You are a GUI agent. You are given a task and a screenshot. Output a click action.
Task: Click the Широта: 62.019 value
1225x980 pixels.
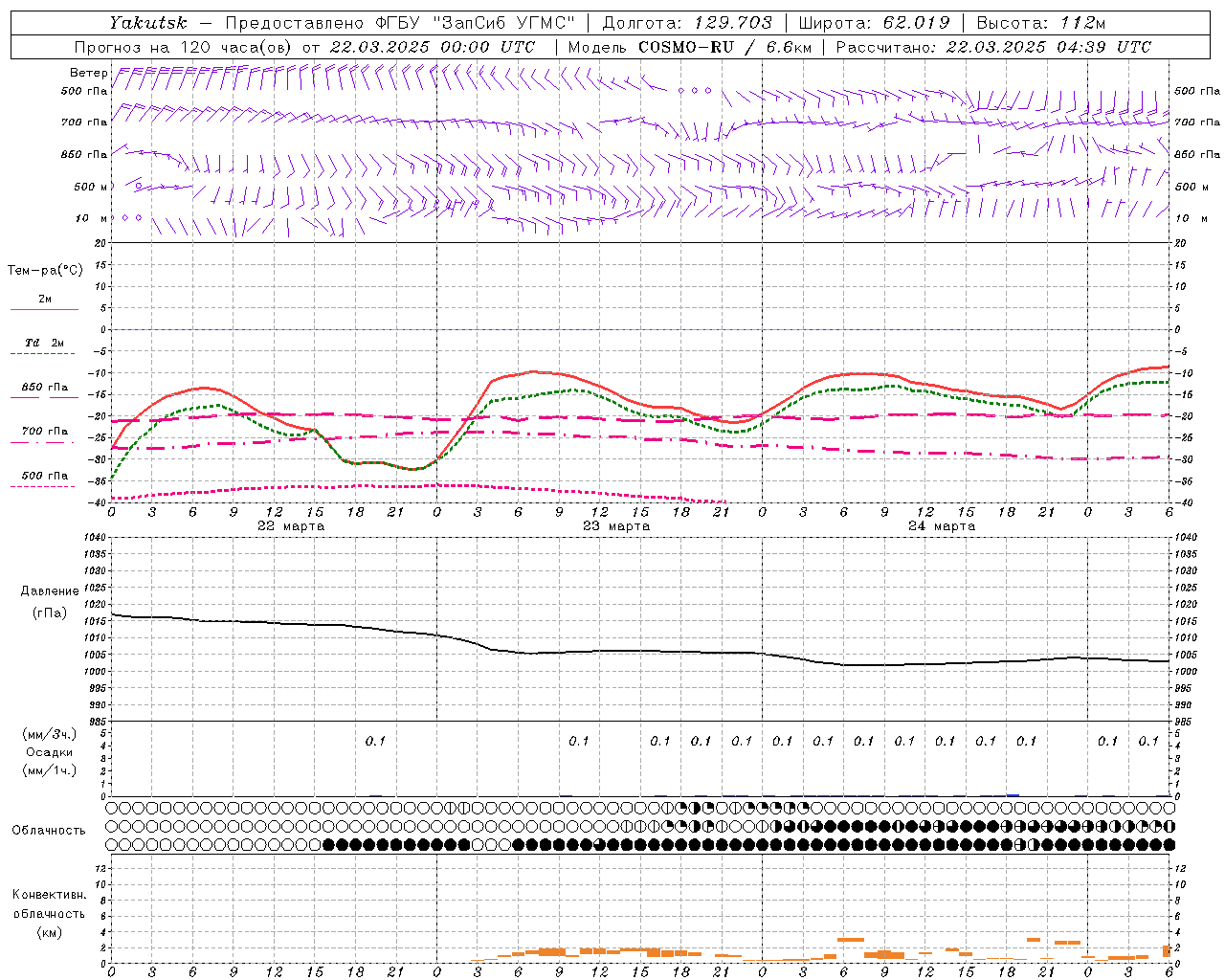click(875, 23)
